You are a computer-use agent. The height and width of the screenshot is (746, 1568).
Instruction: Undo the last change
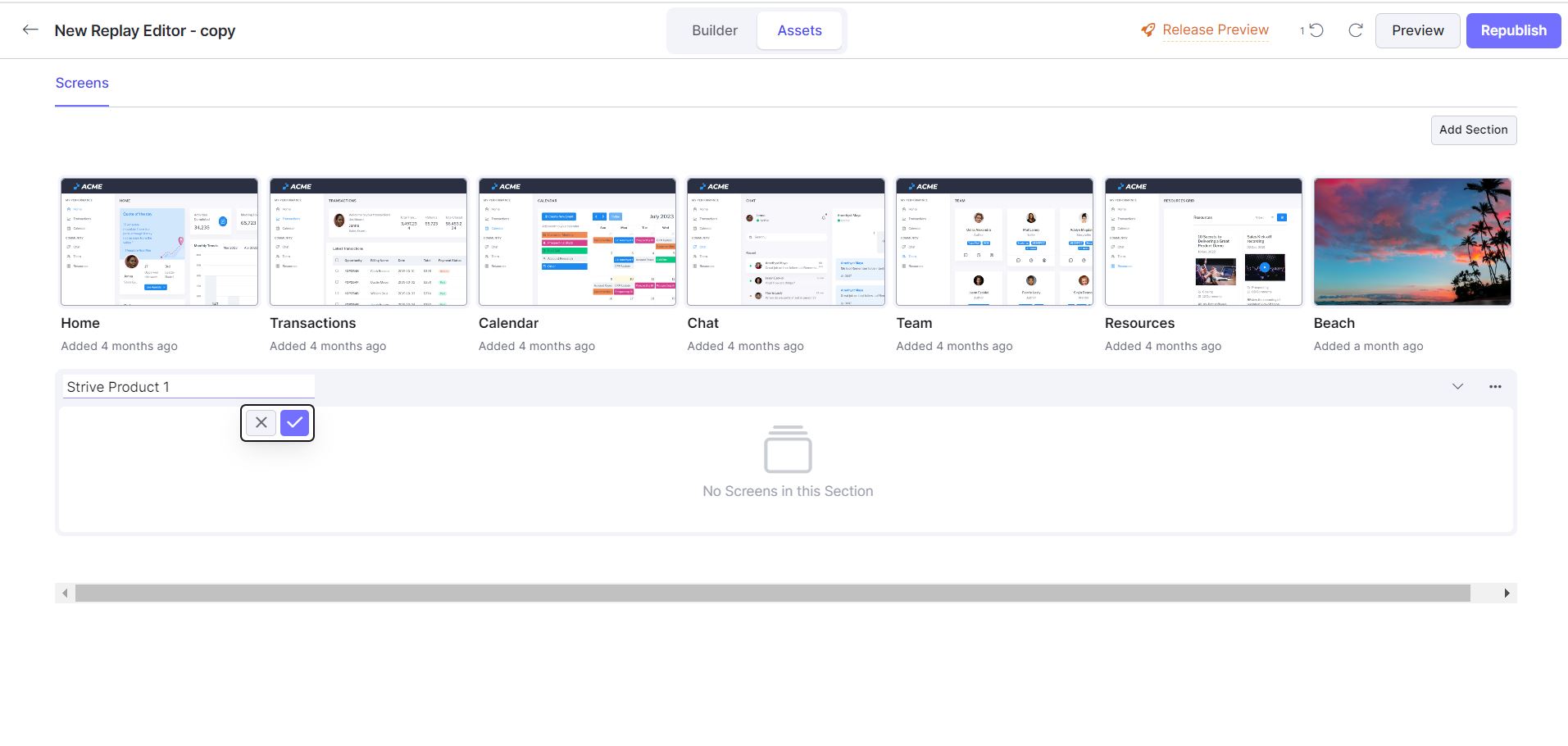[1316, 30]
